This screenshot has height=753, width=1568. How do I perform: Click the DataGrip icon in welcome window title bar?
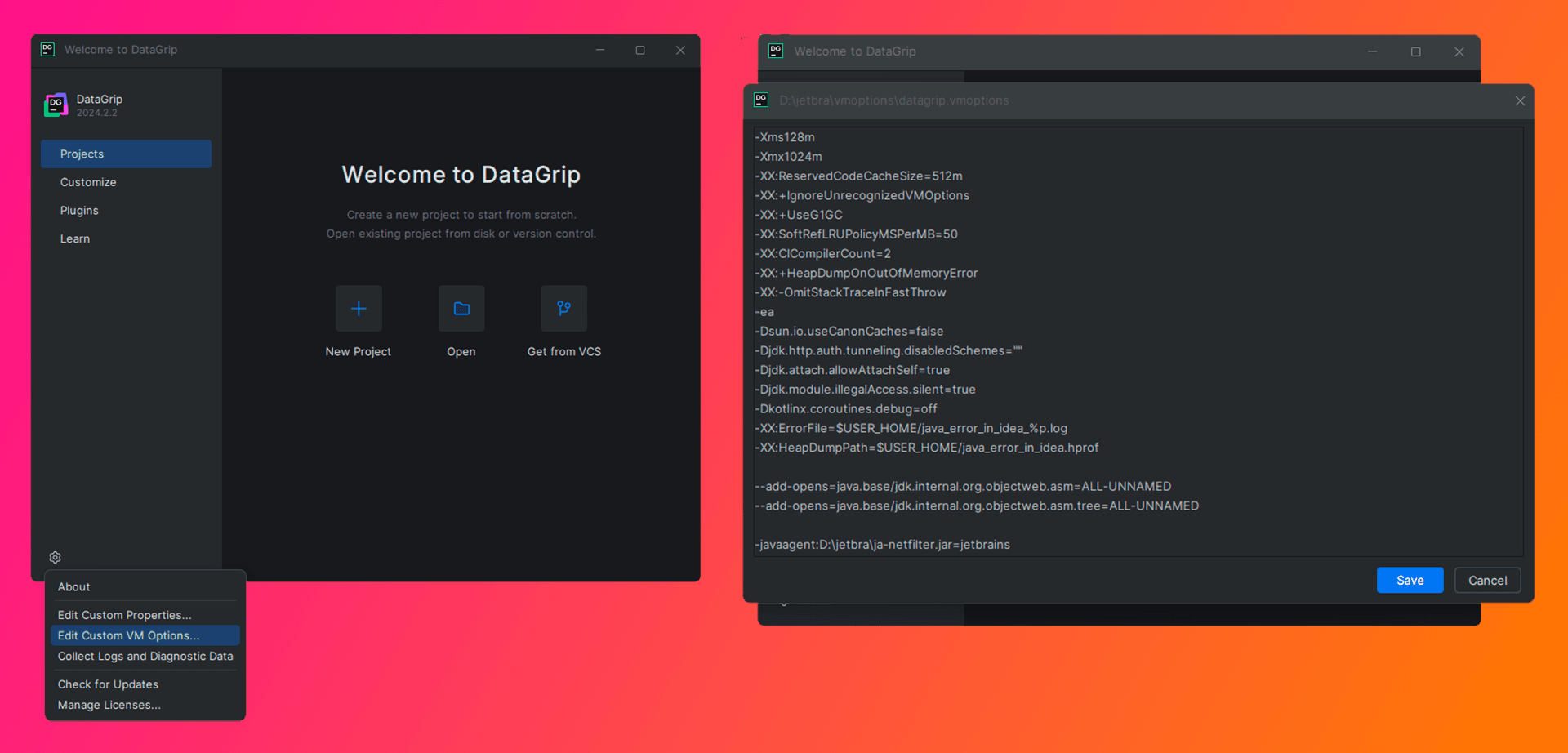coord(47,49)
